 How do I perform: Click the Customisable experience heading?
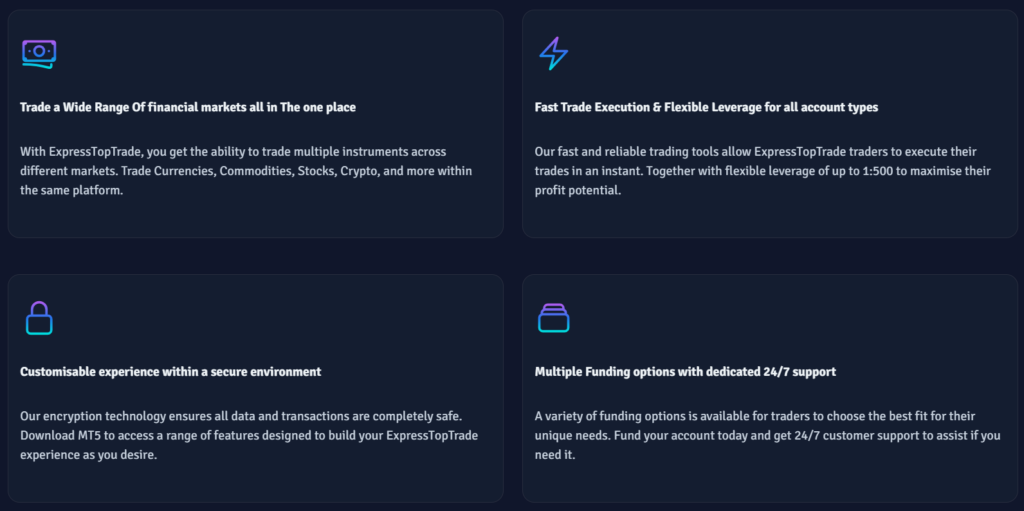(171, 372)
